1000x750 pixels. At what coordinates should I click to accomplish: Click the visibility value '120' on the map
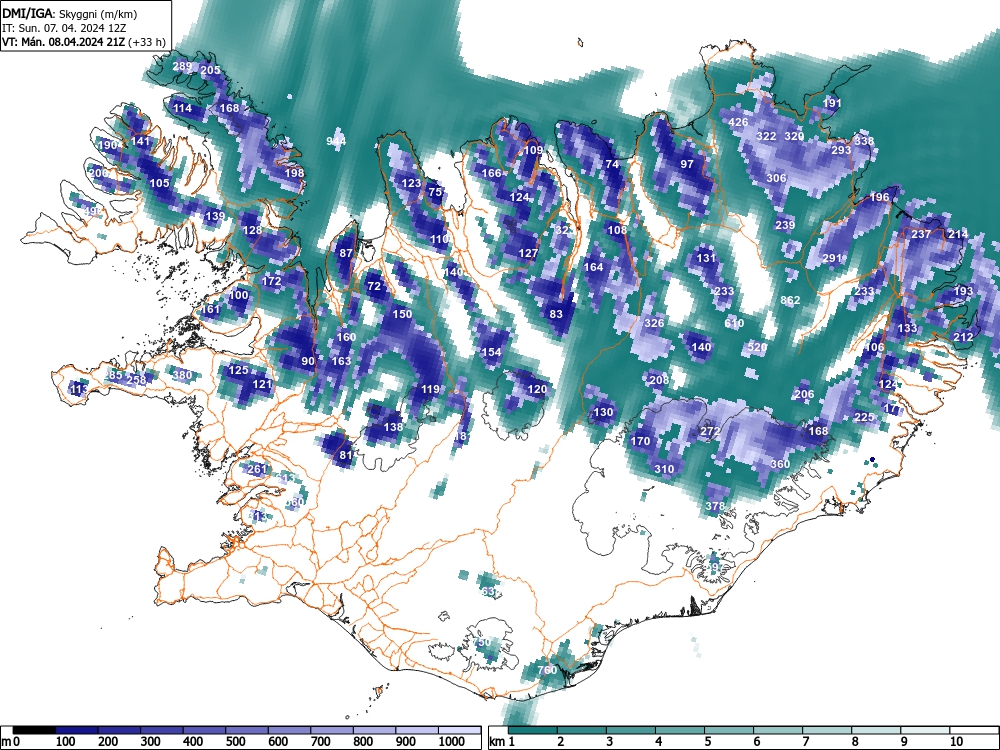(x=538, y=389)
